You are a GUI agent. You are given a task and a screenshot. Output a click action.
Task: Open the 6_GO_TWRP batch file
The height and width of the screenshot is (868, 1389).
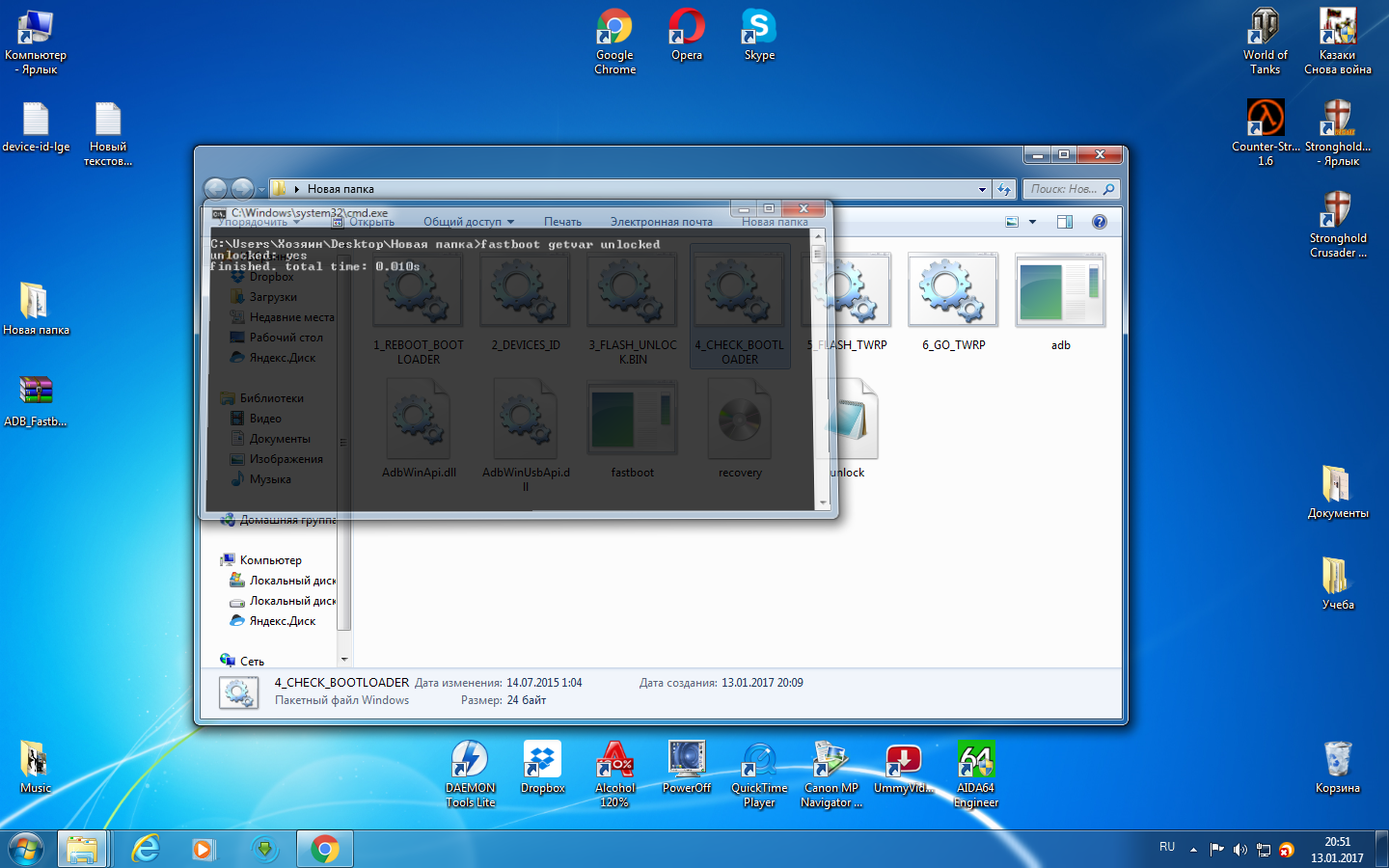(x=952, y=294)
